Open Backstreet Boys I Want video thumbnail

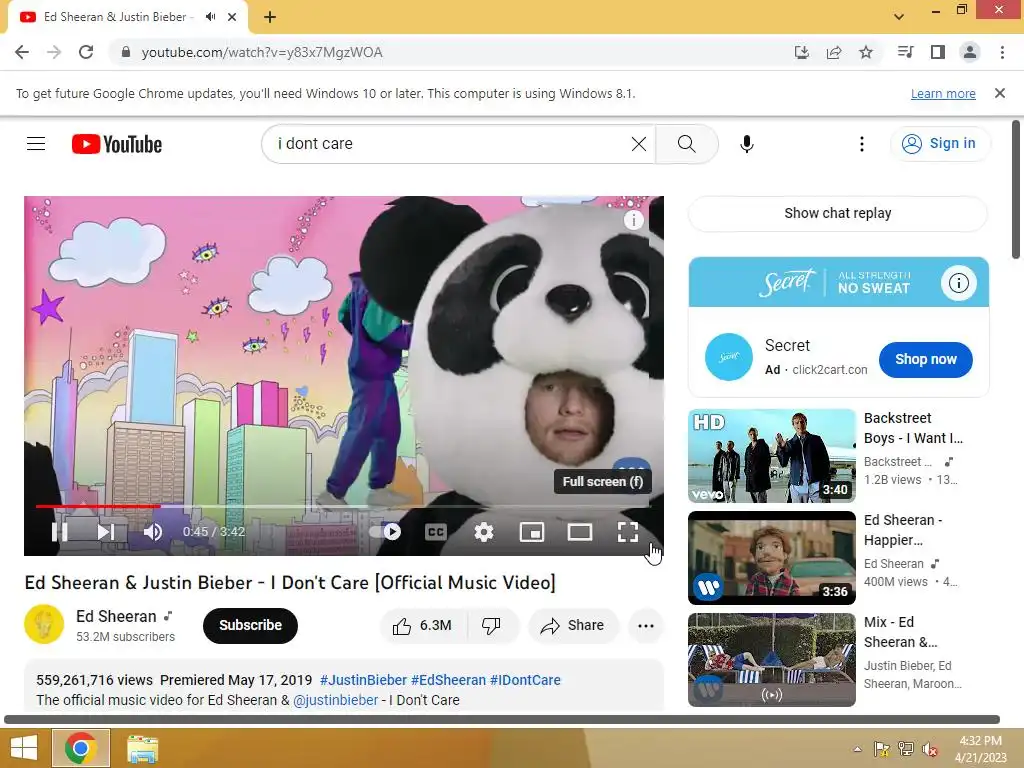771,456
